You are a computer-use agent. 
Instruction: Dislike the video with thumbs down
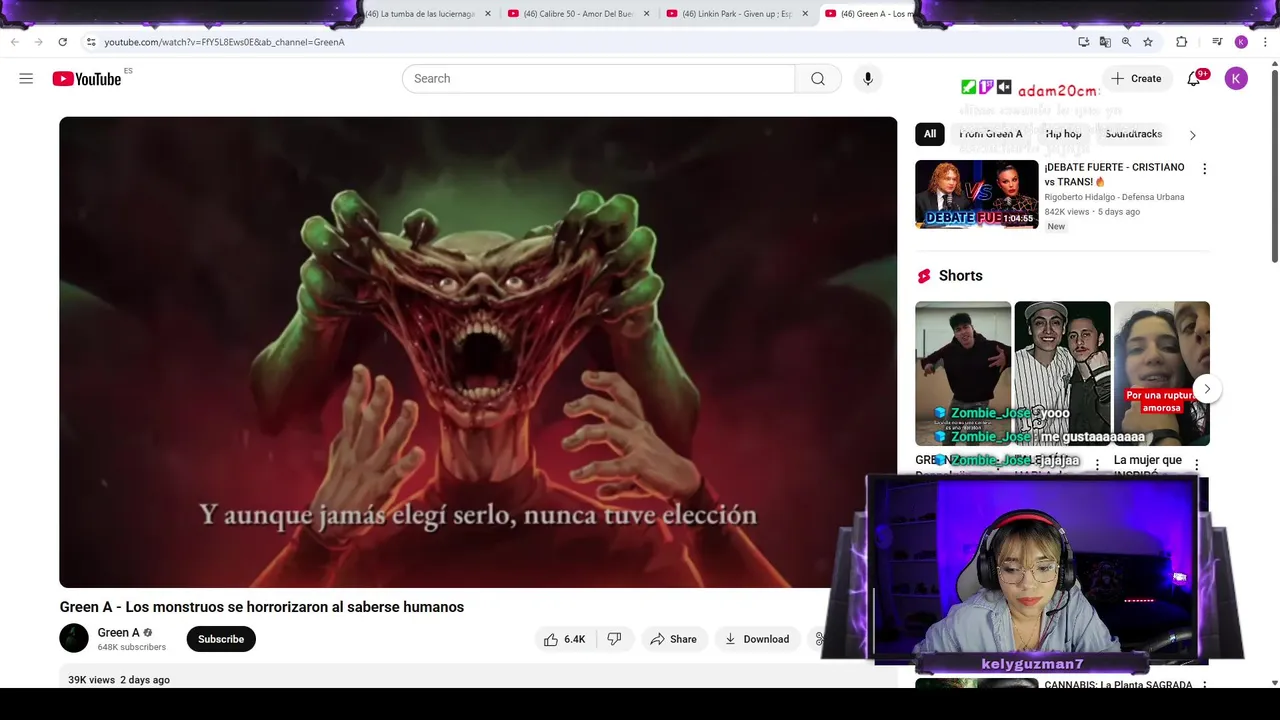click(615, 639)
